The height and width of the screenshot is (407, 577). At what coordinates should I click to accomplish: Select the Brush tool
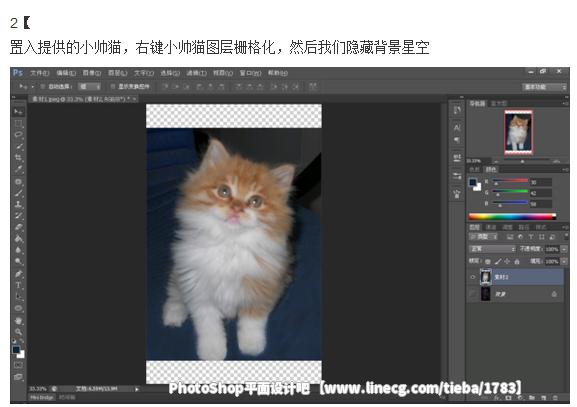click(x=18, y=193)
